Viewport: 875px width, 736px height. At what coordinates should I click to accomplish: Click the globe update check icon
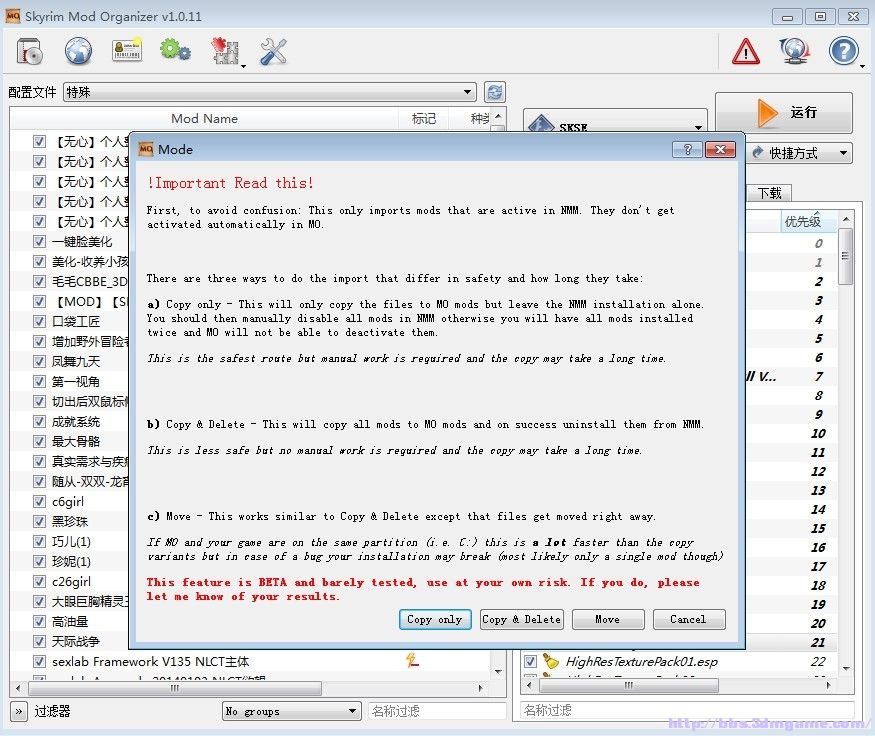coord(795,51)
